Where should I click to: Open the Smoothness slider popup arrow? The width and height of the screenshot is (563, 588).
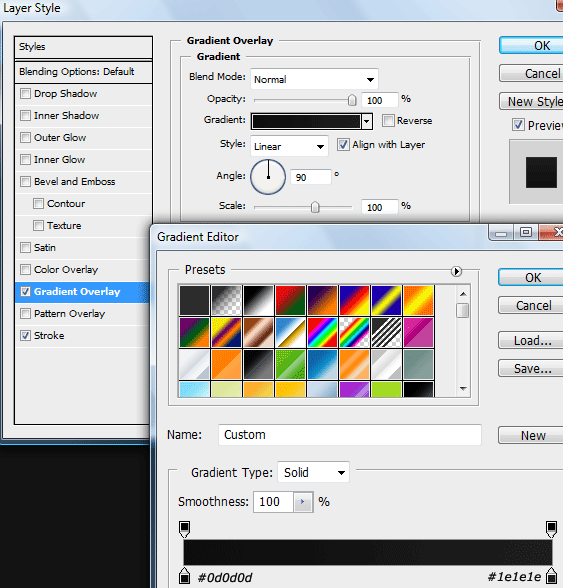(x=303, y=502)
